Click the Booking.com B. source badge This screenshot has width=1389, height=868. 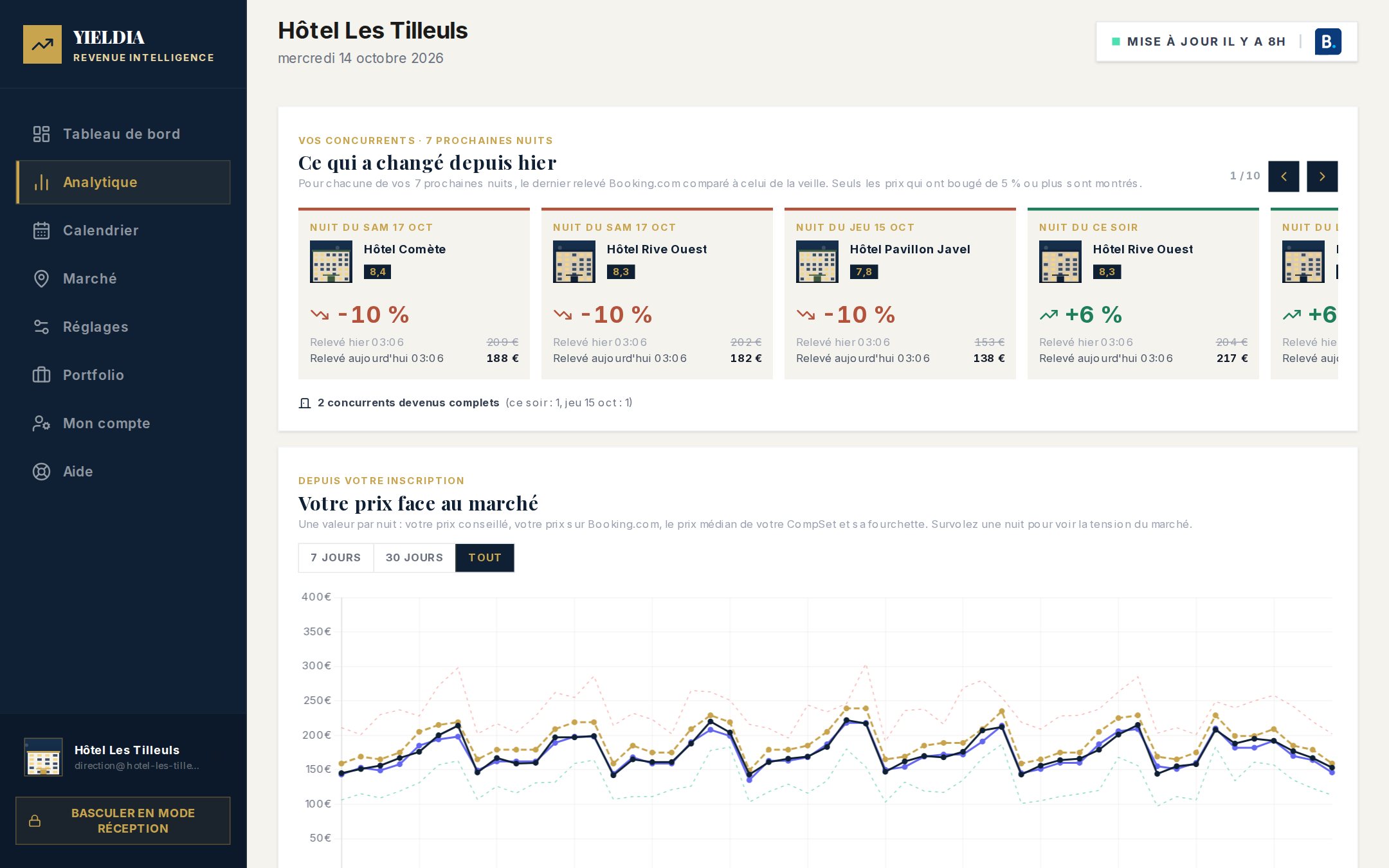(1328, 42)
